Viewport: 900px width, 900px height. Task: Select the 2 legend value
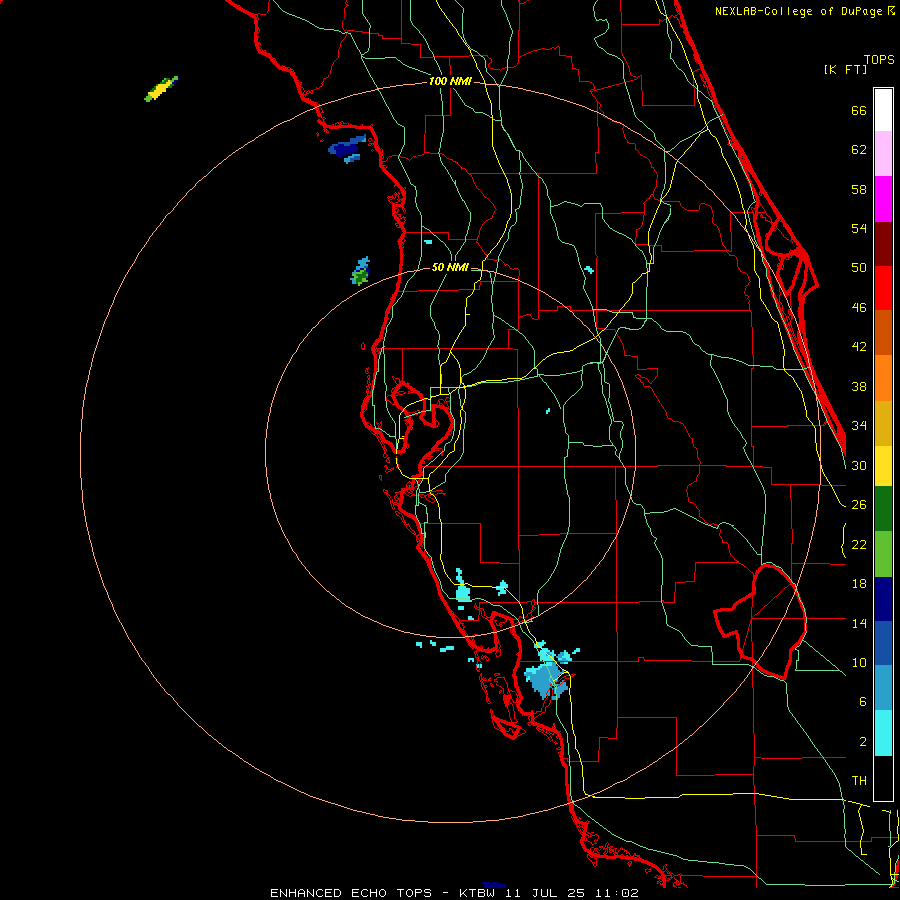tap(862, 741)
